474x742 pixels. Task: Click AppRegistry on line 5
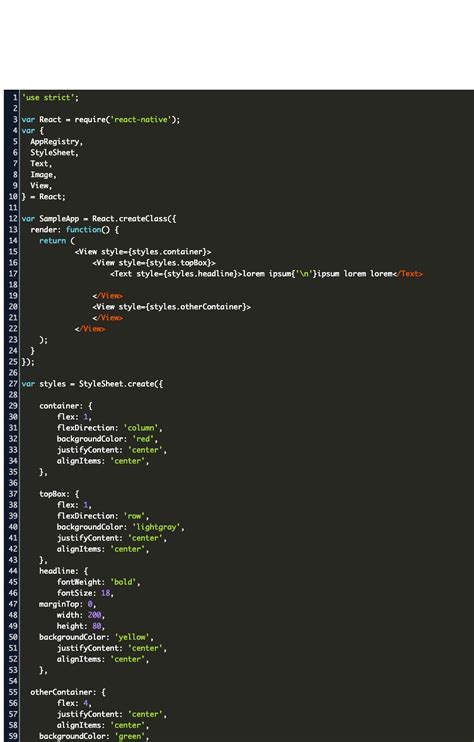[56, 141]
